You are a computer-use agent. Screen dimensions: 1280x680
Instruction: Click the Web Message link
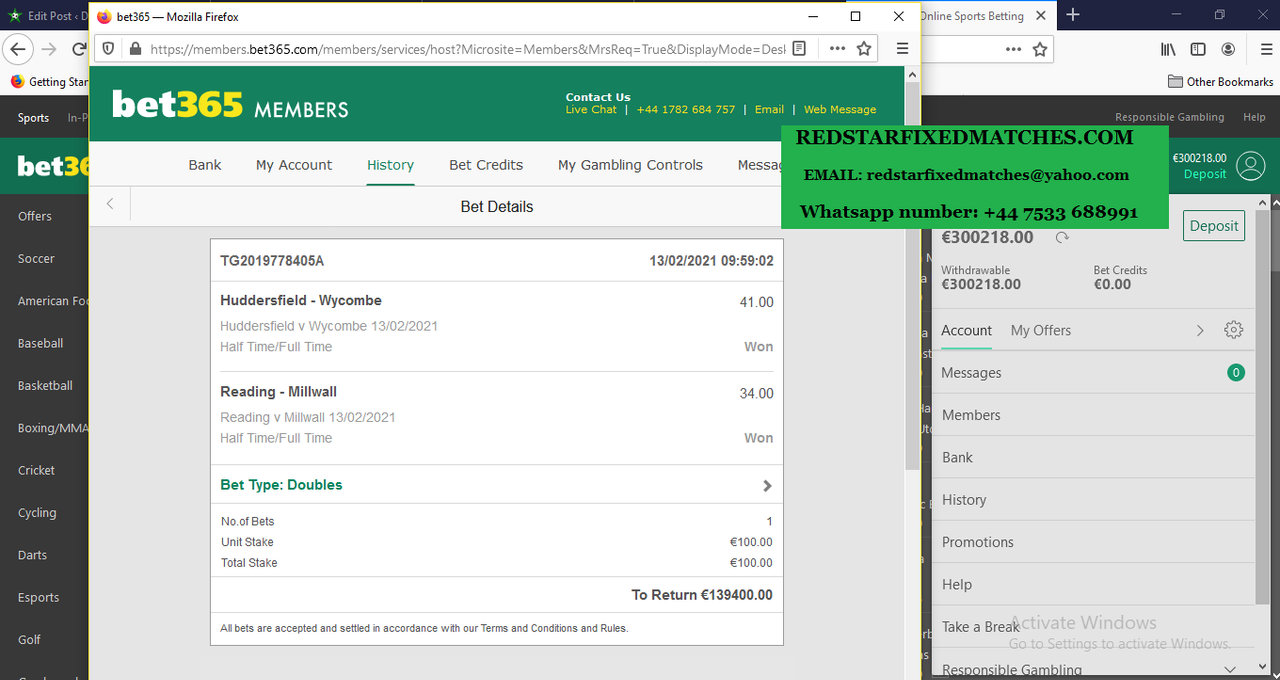coord(840,110)
